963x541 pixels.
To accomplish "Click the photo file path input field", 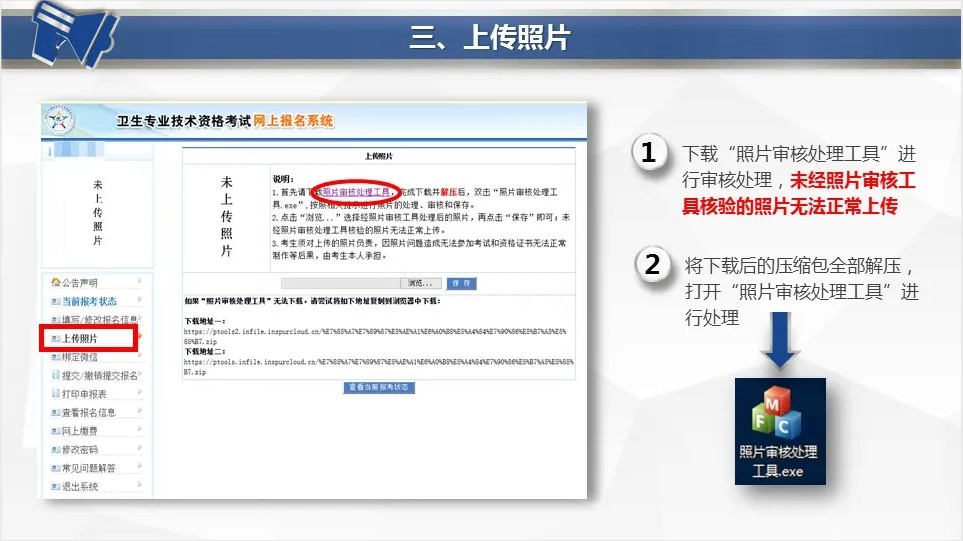I will click(342, 283).
